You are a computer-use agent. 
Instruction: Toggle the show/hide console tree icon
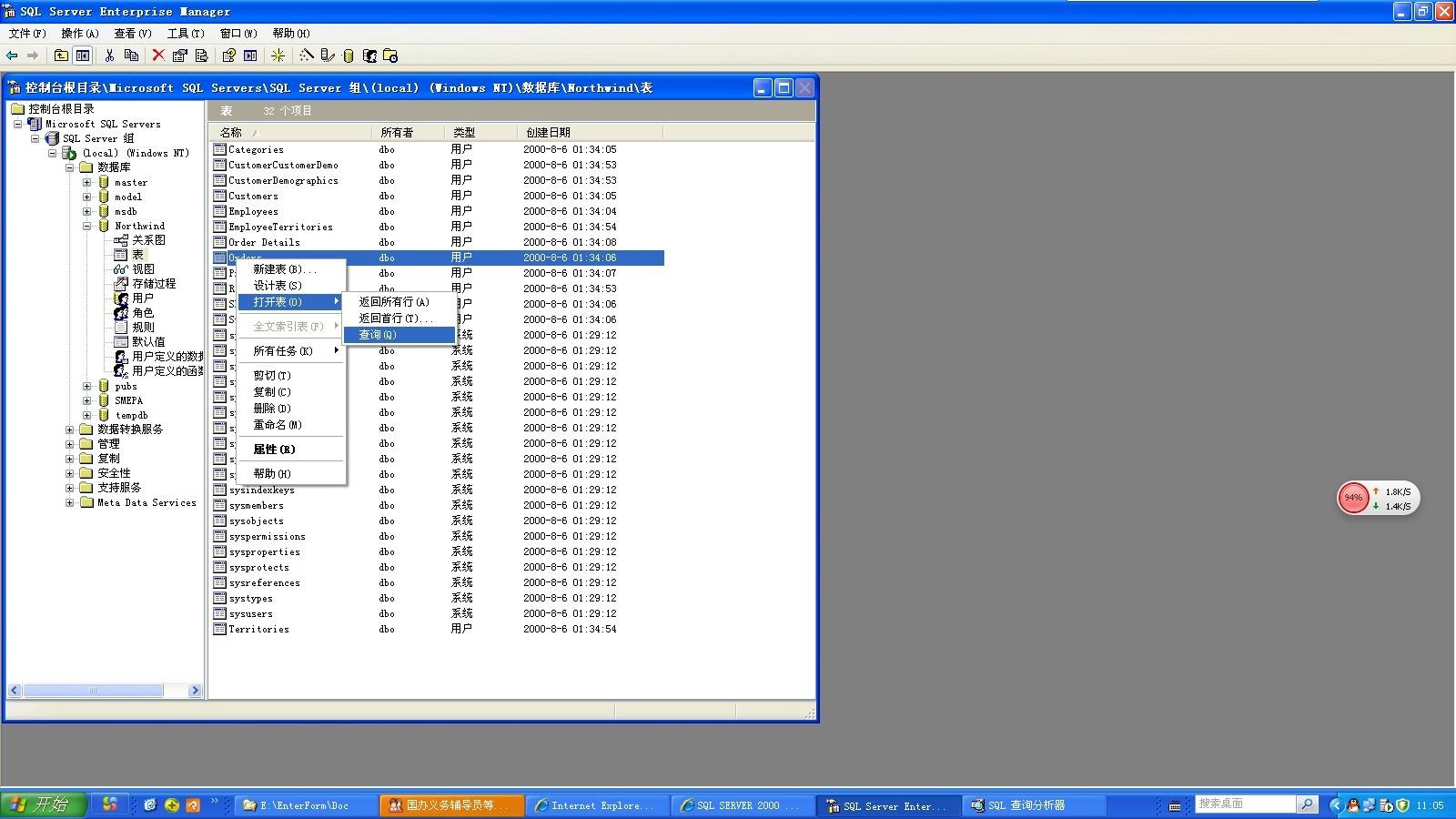83,56
